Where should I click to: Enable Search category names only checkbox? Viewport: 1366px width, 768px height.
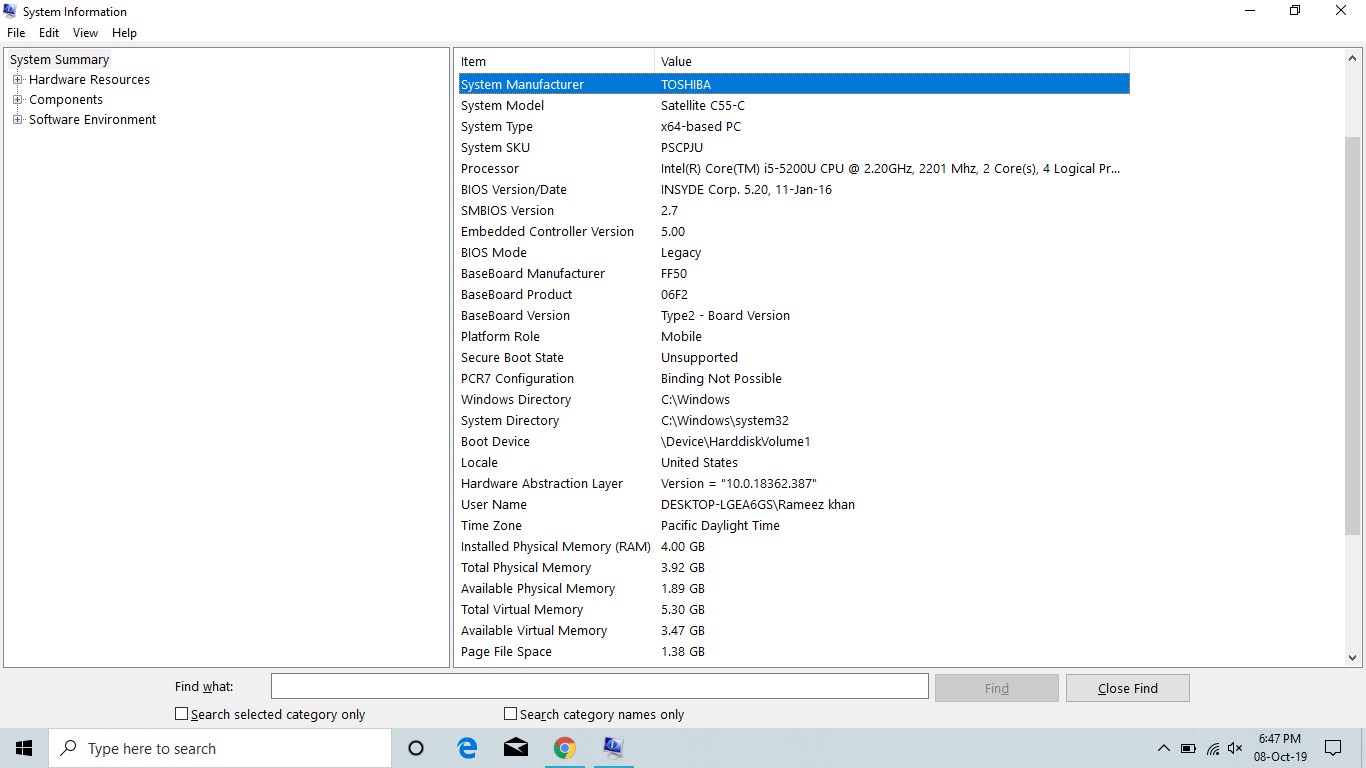[x=510, y=714]
